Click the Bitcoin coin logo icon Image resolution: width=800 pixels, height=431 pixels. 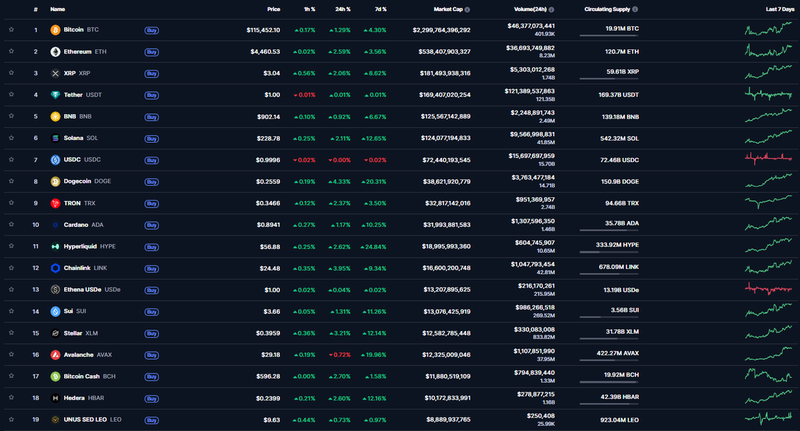[55, 30]
